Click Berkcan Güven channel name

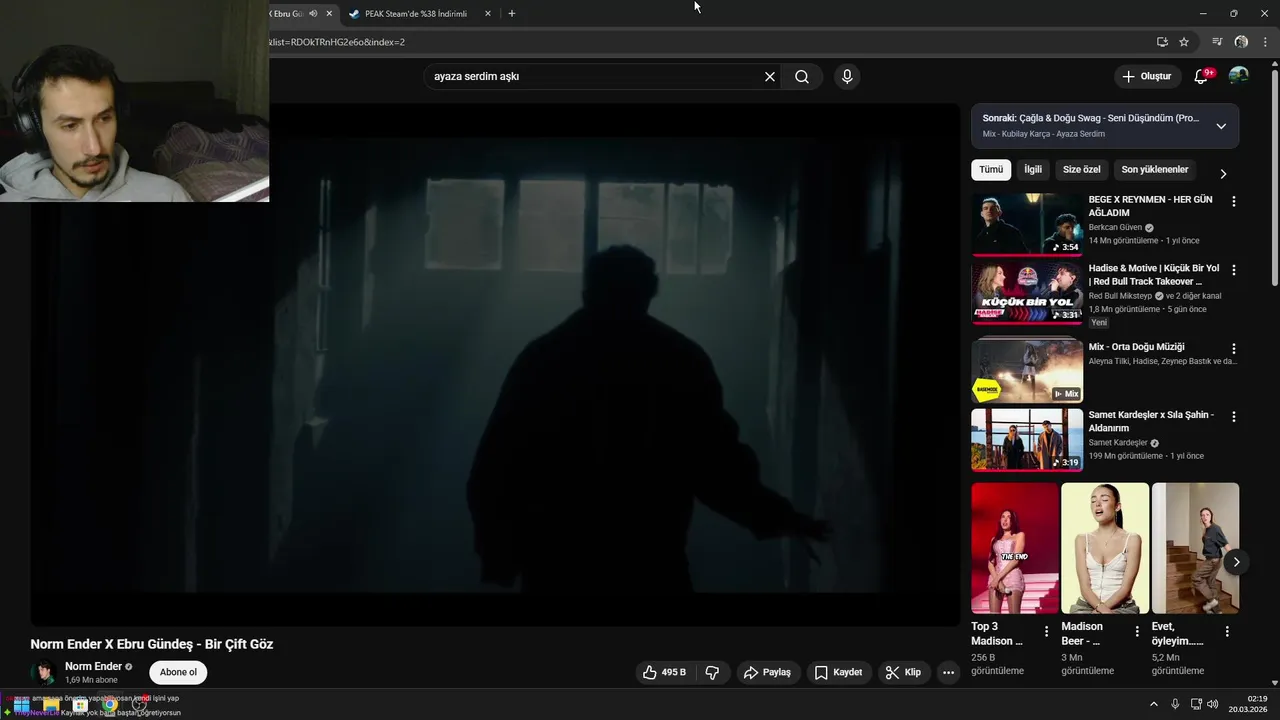[1115, 227]
